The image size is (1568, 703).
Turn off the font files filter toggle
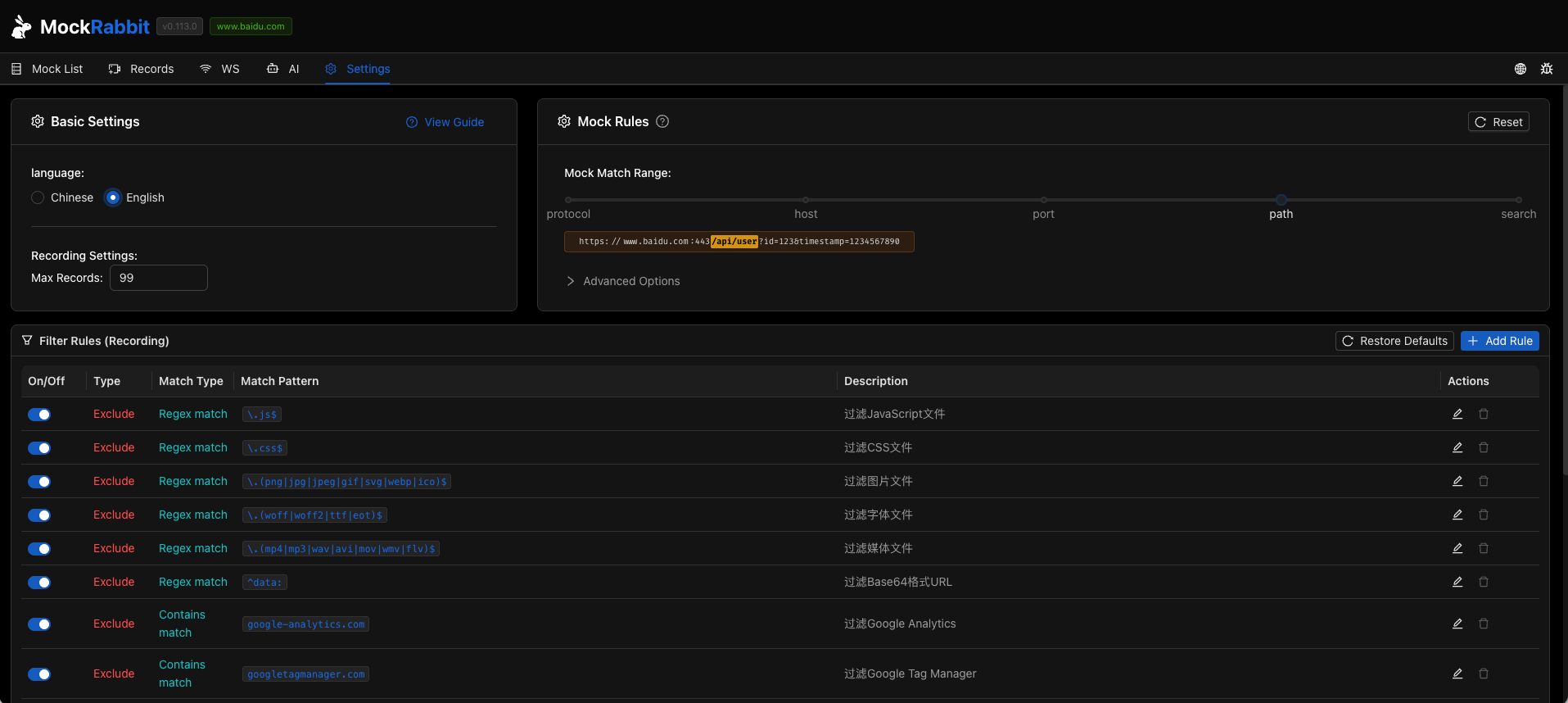coord(39,515)
